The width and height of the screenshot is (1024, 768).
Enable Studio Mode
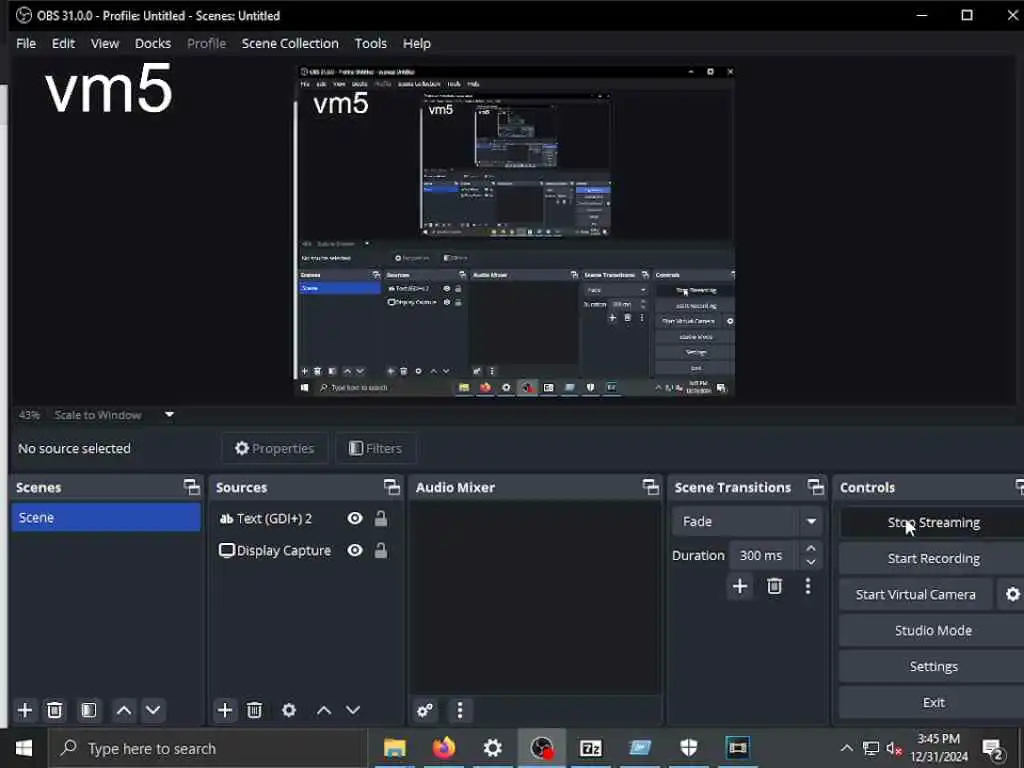tap(933, 630)
